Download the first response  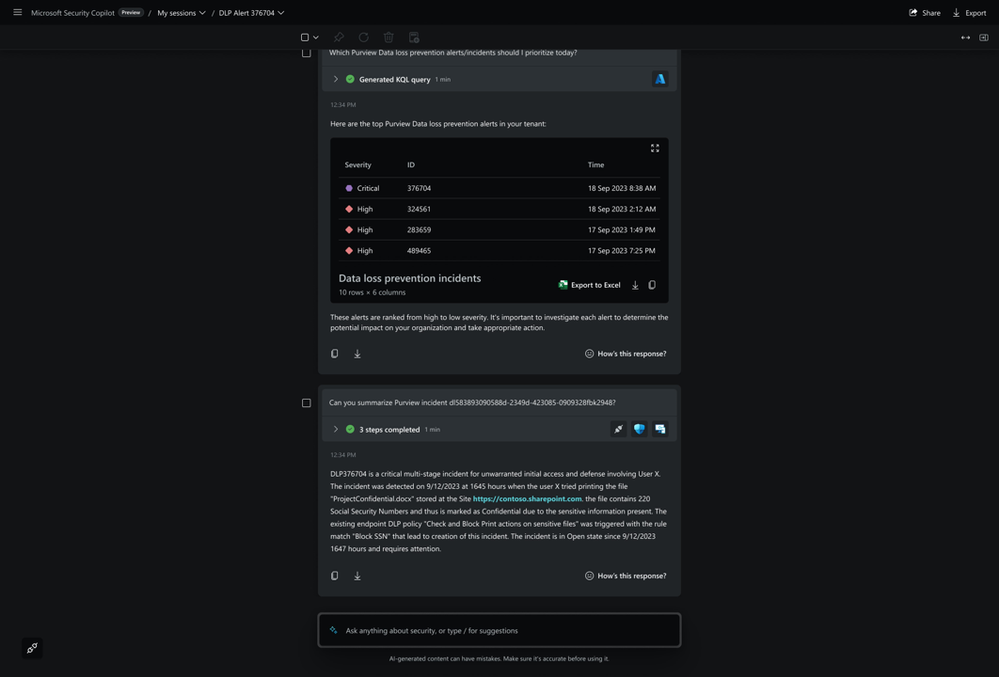coord(357,353)
